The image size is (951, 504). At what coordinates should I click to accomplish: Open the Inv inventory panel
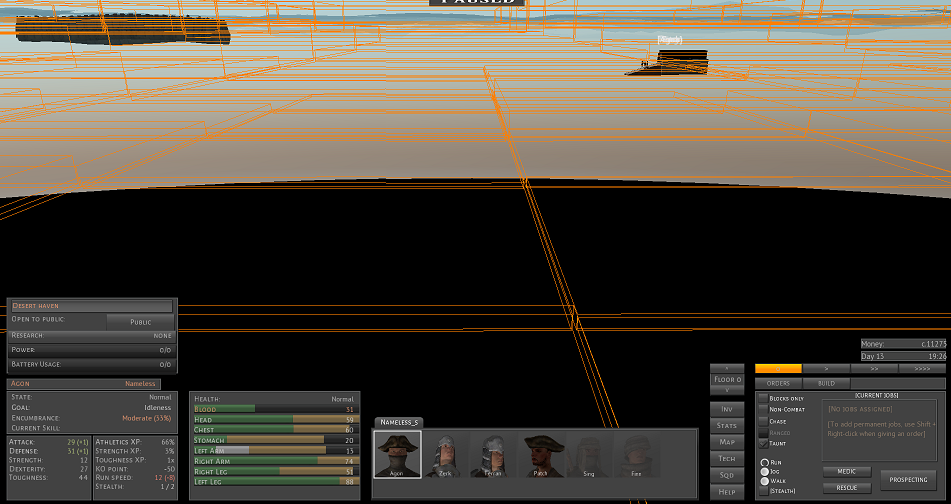coord(727,409)
